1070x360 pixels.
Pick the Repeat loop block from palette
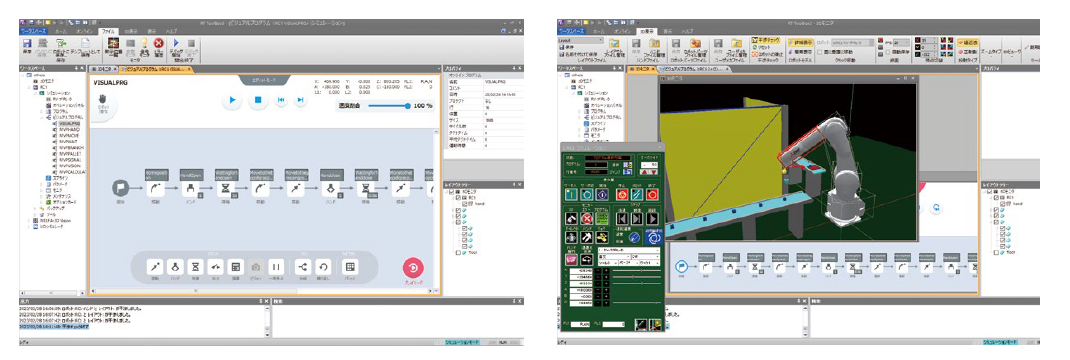point(323,267)
